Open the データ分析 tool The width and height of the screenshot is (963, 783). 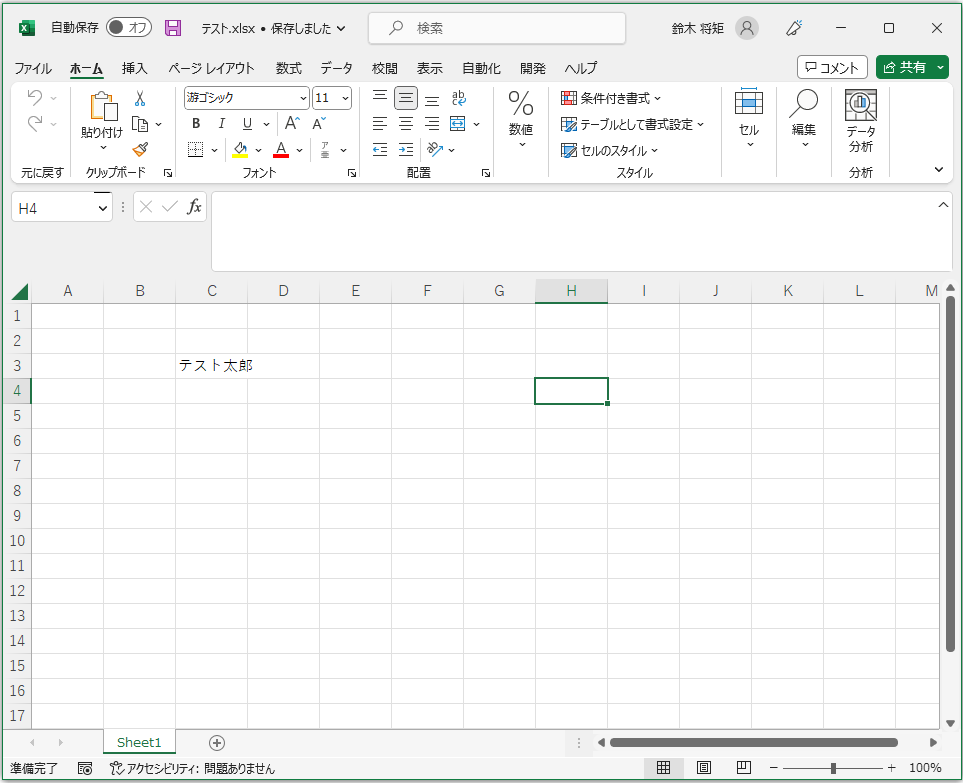point(860,120)
